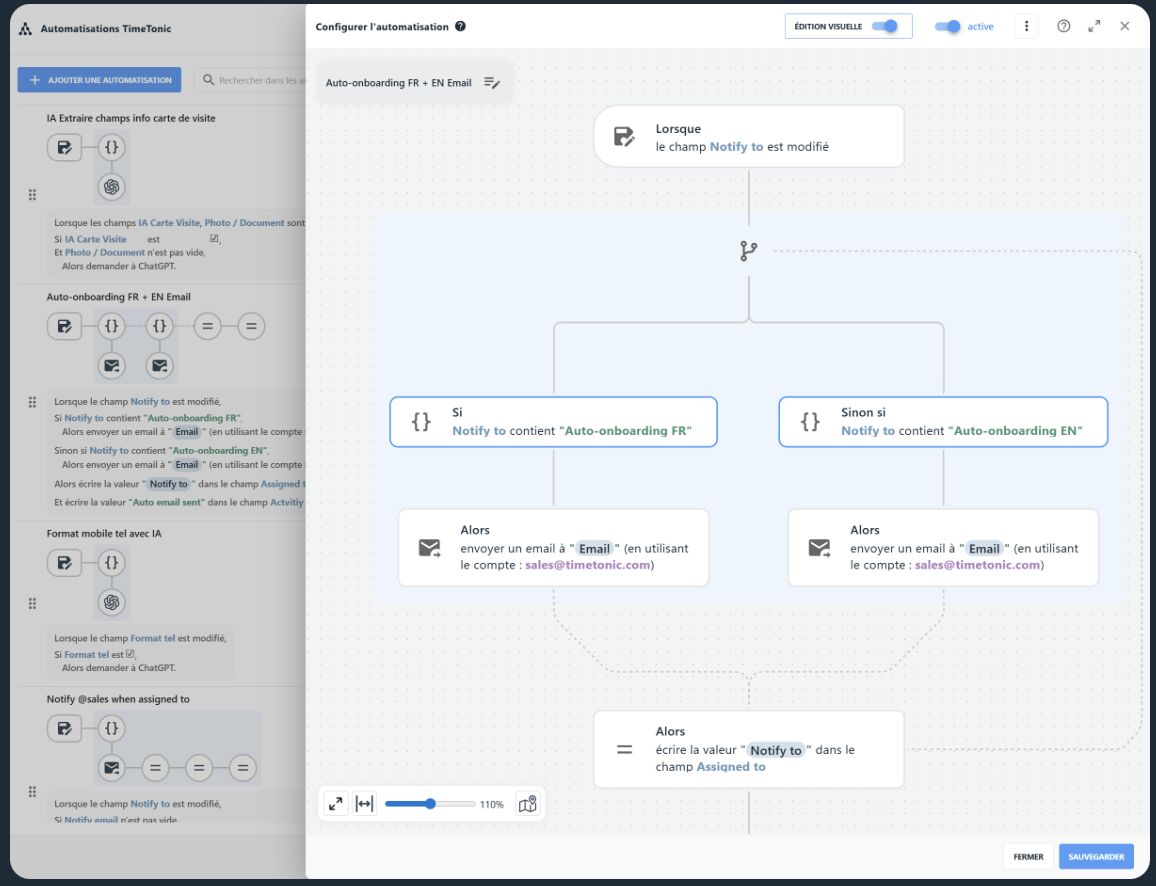This screenshot has height=886, width=1156.
Task: Click the Fermer button
Action: click(x=1028, y=856)
